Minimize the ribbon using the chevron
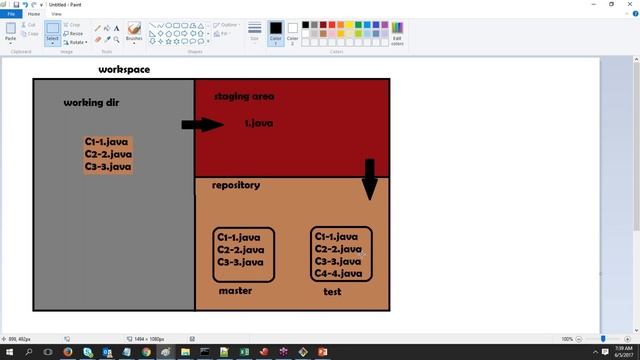Image resolution: width=640 pixels, height=360 pixels. (x=627, y=14)
